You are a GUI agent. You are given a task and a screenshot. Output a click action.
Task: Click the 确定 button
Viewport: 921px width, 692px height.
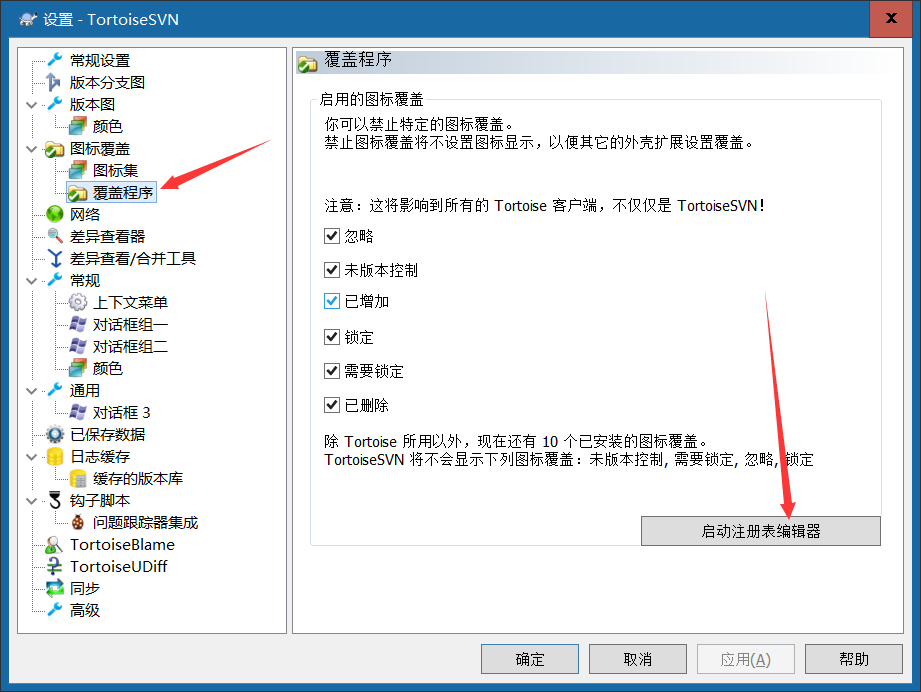530,659
